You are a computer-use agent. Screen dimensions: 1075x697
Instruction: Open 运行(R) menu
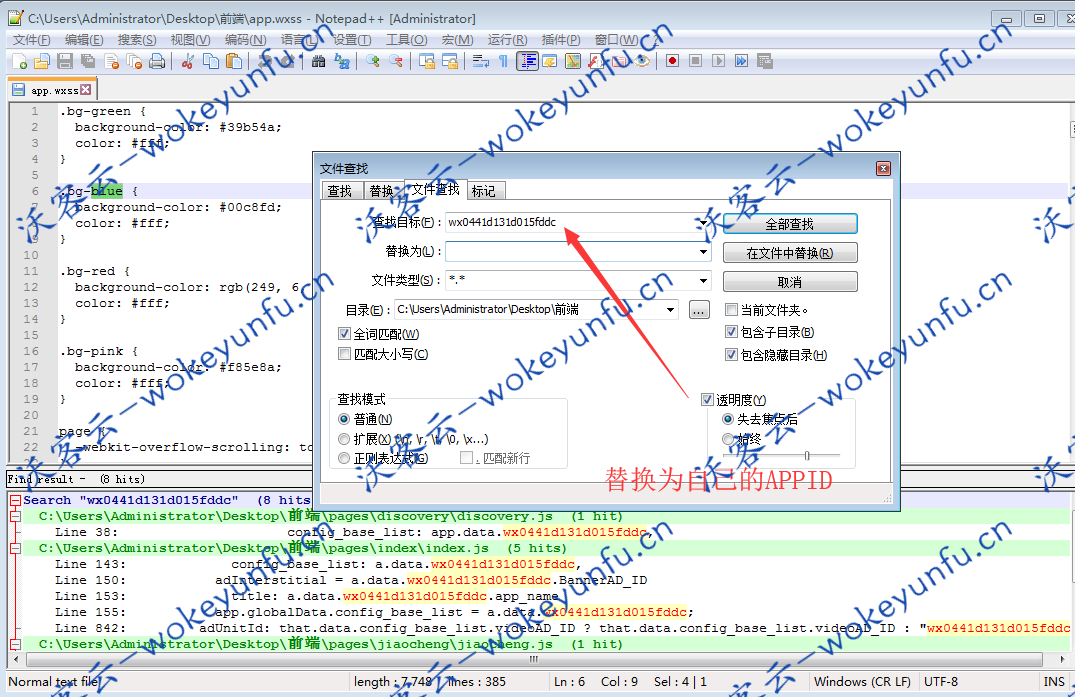click(x=507, y=40)
